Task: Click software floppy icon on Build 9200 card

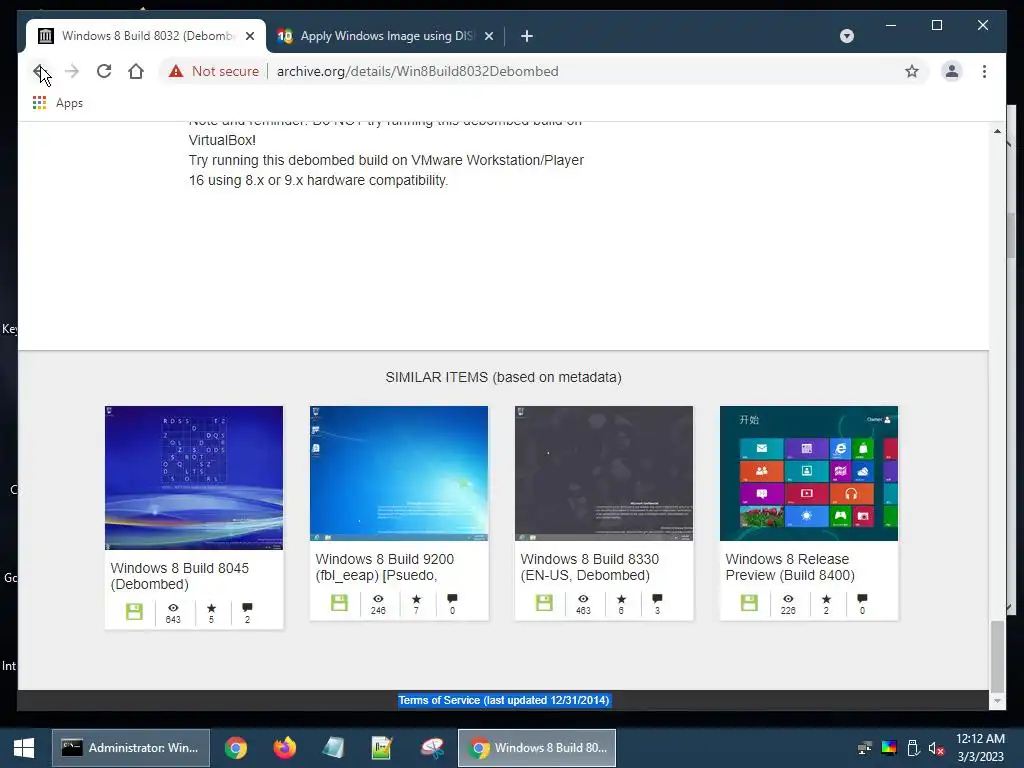Action: pos(339,602)
